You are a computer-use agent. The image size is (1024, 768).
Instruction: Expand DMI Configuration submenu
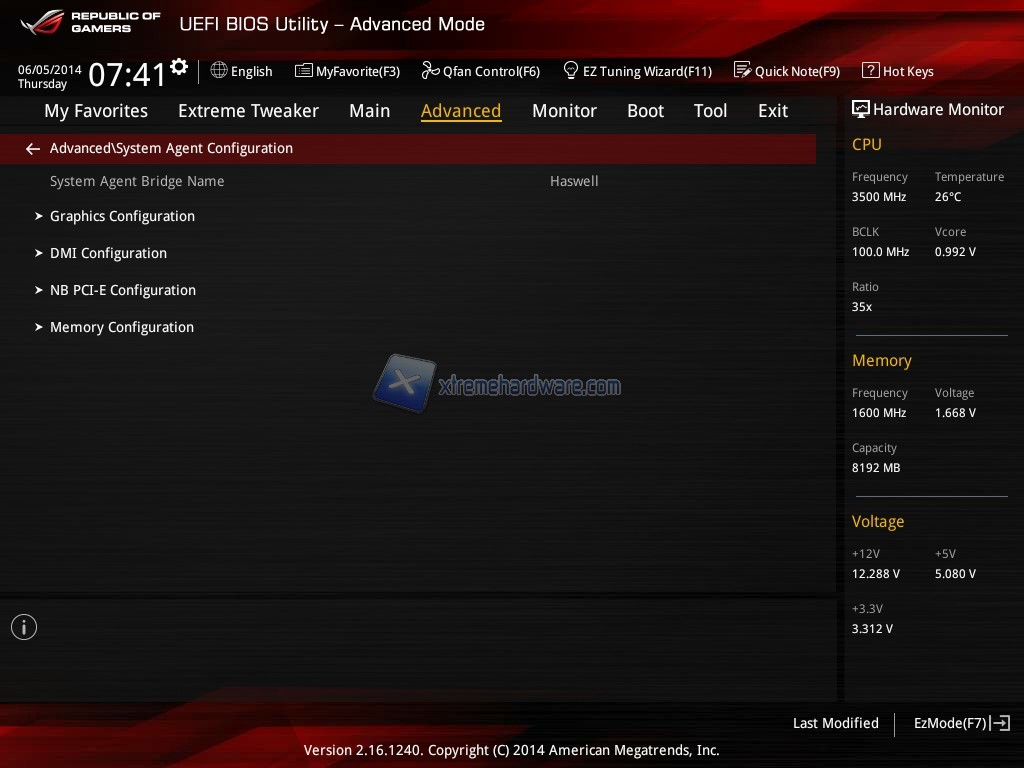[x=108, y=253]
